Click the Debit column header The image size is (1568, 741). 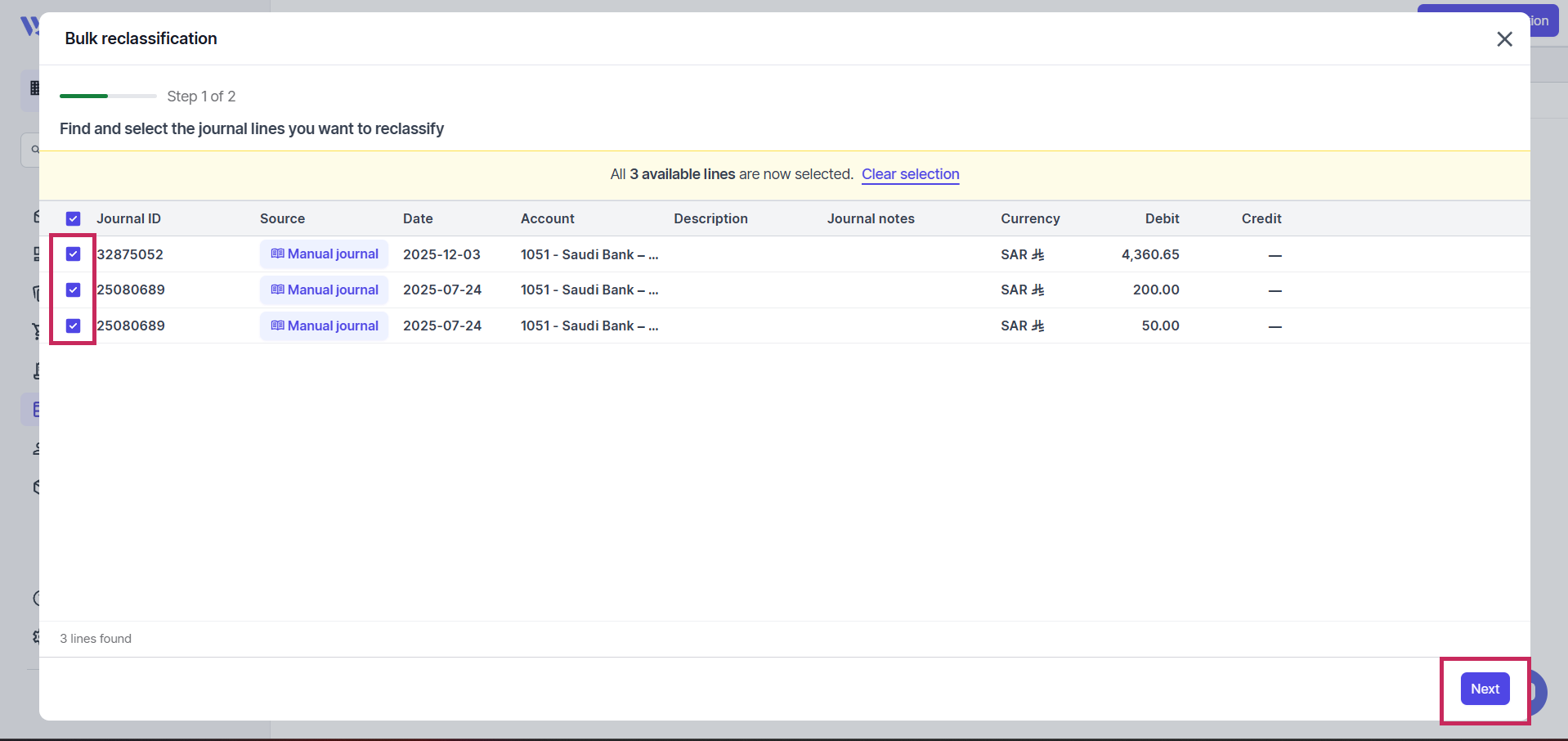click(1162, 219)
